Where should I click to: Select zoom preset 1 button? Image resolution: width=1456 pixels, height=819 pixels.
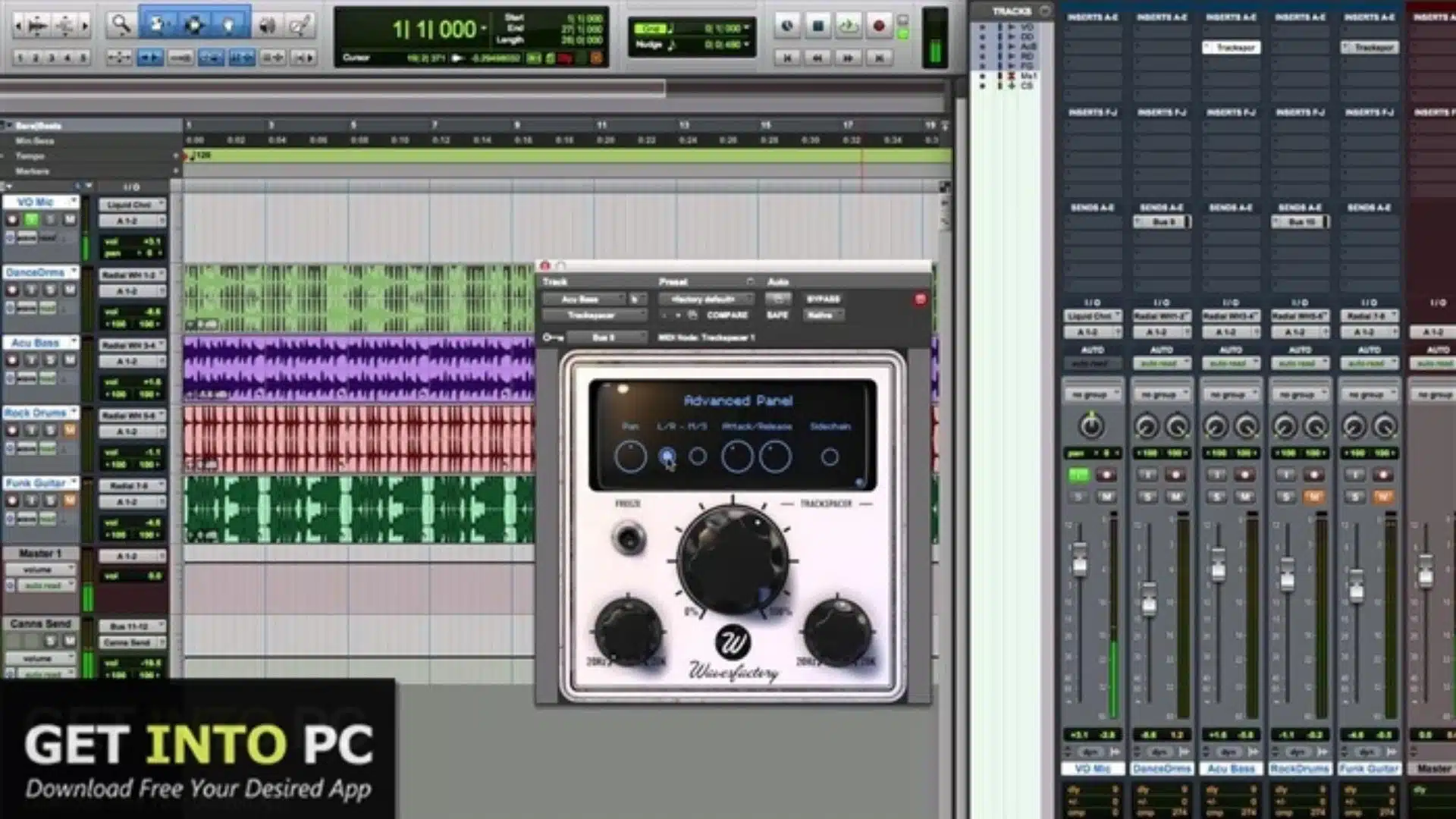[20, 58]
